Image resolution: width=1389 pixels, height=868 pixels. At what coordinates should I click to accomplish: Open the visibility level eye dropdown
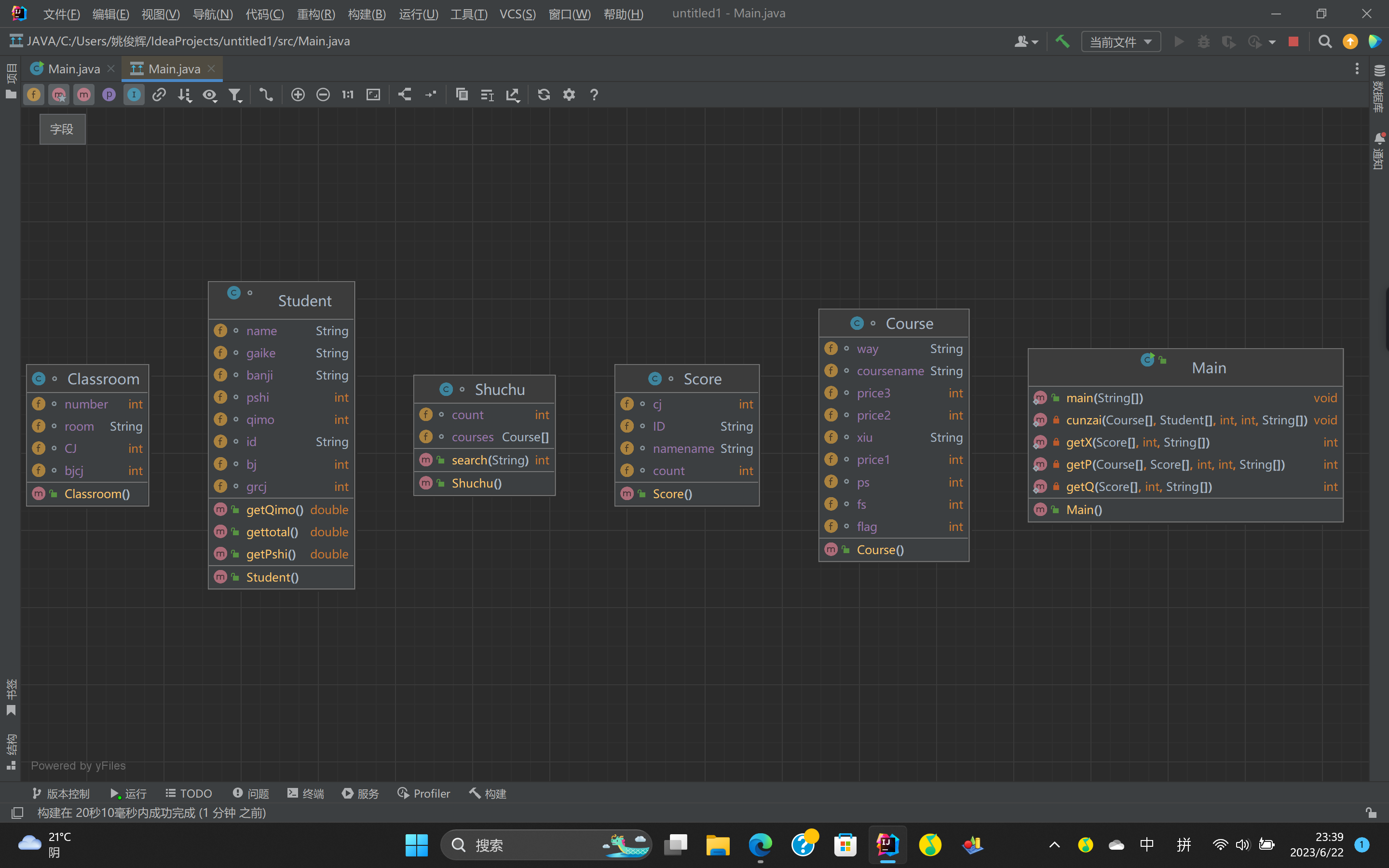pyautogui.click(x=209, y=95)
